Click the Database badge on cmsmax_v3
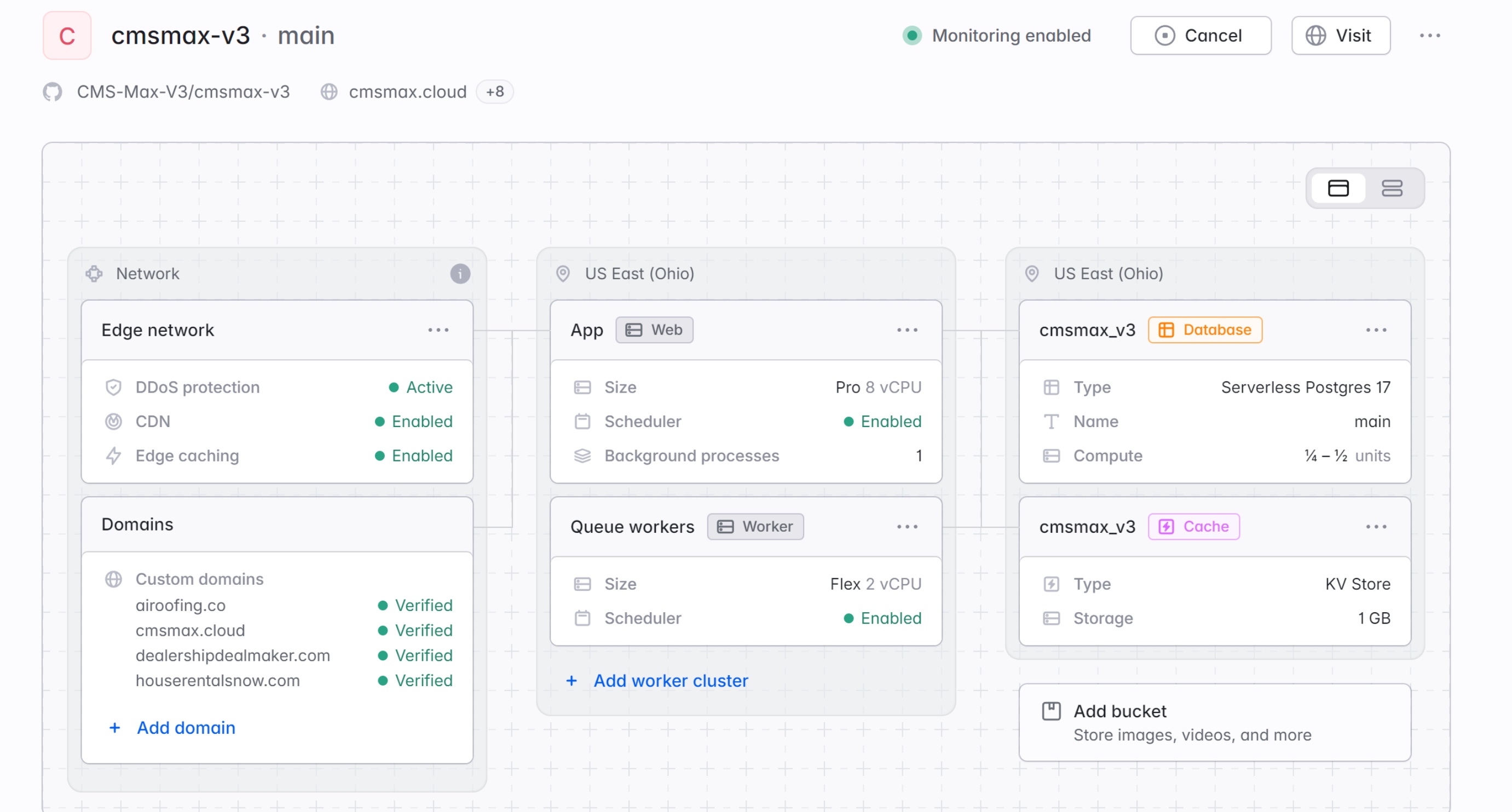1512x812 pixels. 1204,330
